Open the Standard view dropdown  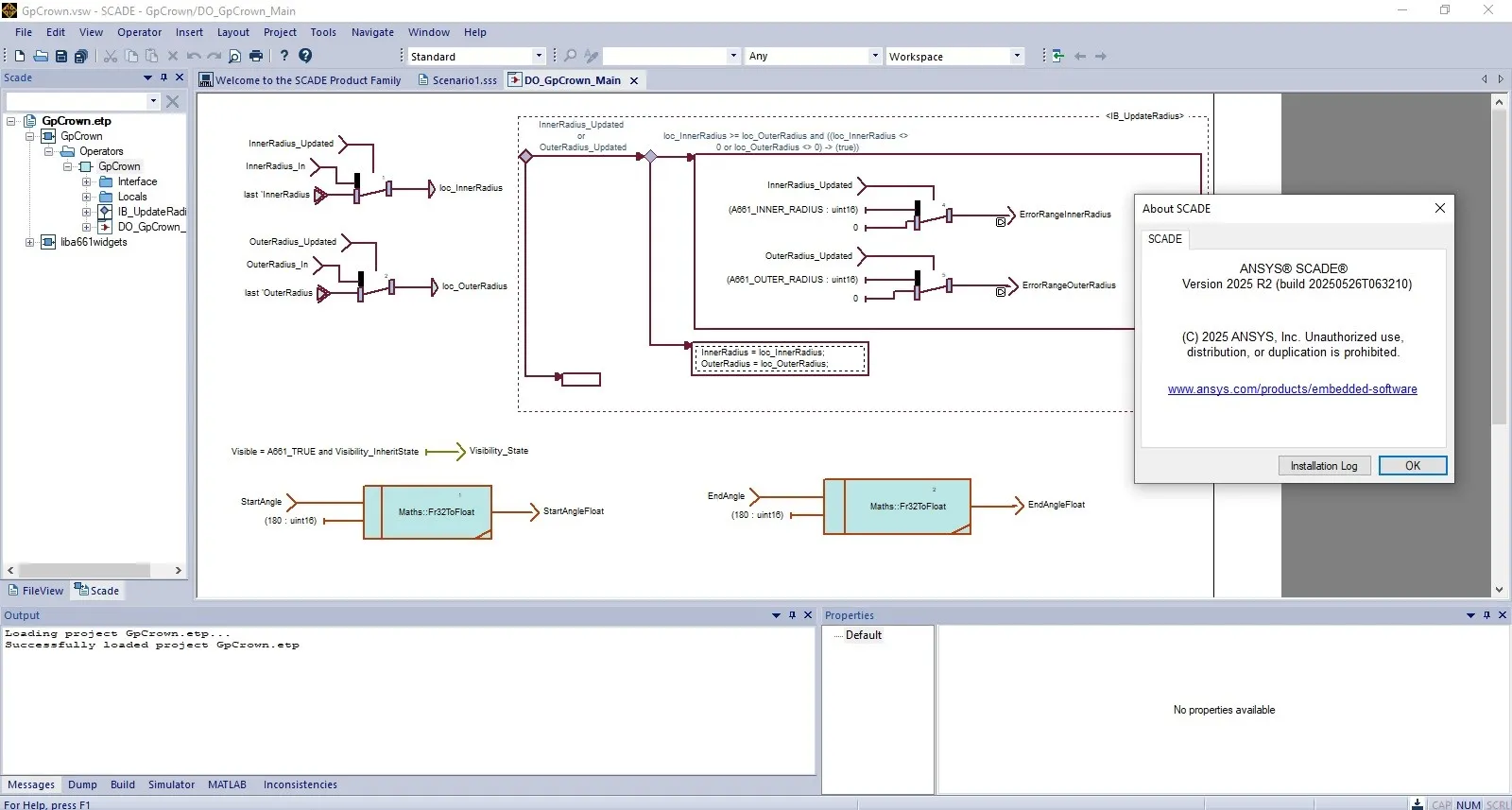coord(539,57)
